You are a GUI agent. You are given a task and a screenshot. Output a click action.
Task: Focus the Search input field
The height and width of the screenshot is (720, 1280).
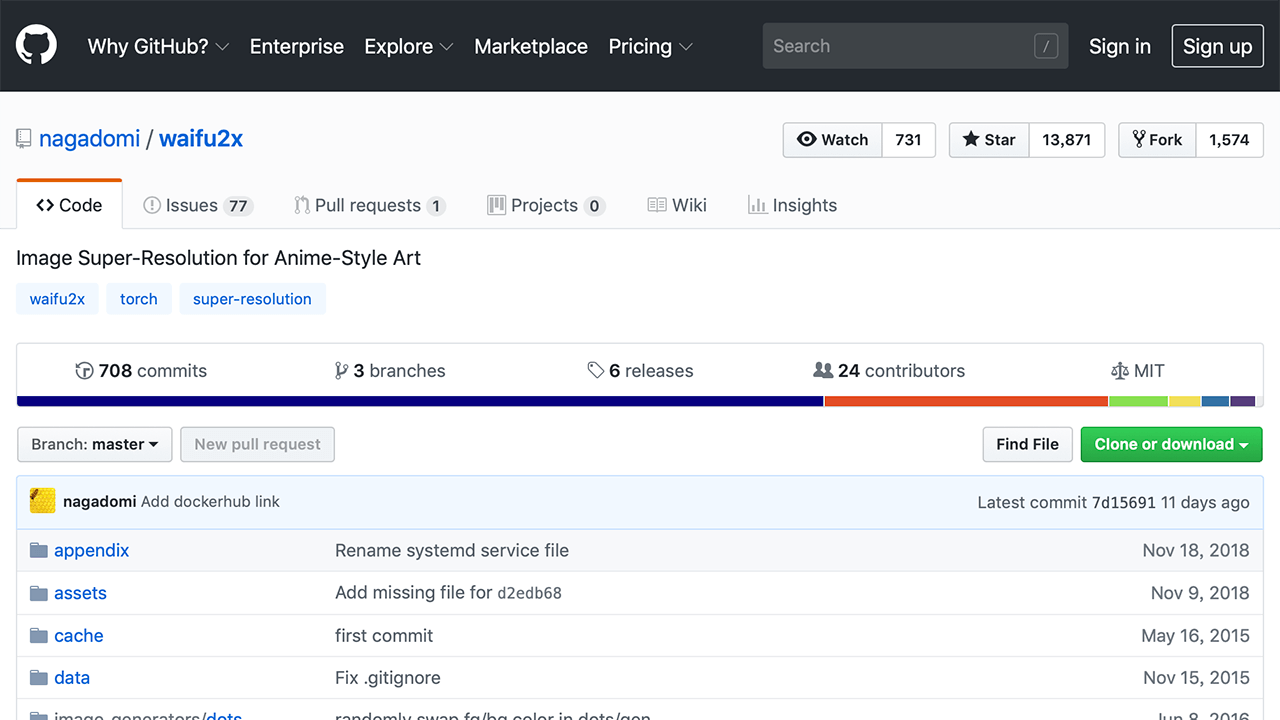(900, 46)
